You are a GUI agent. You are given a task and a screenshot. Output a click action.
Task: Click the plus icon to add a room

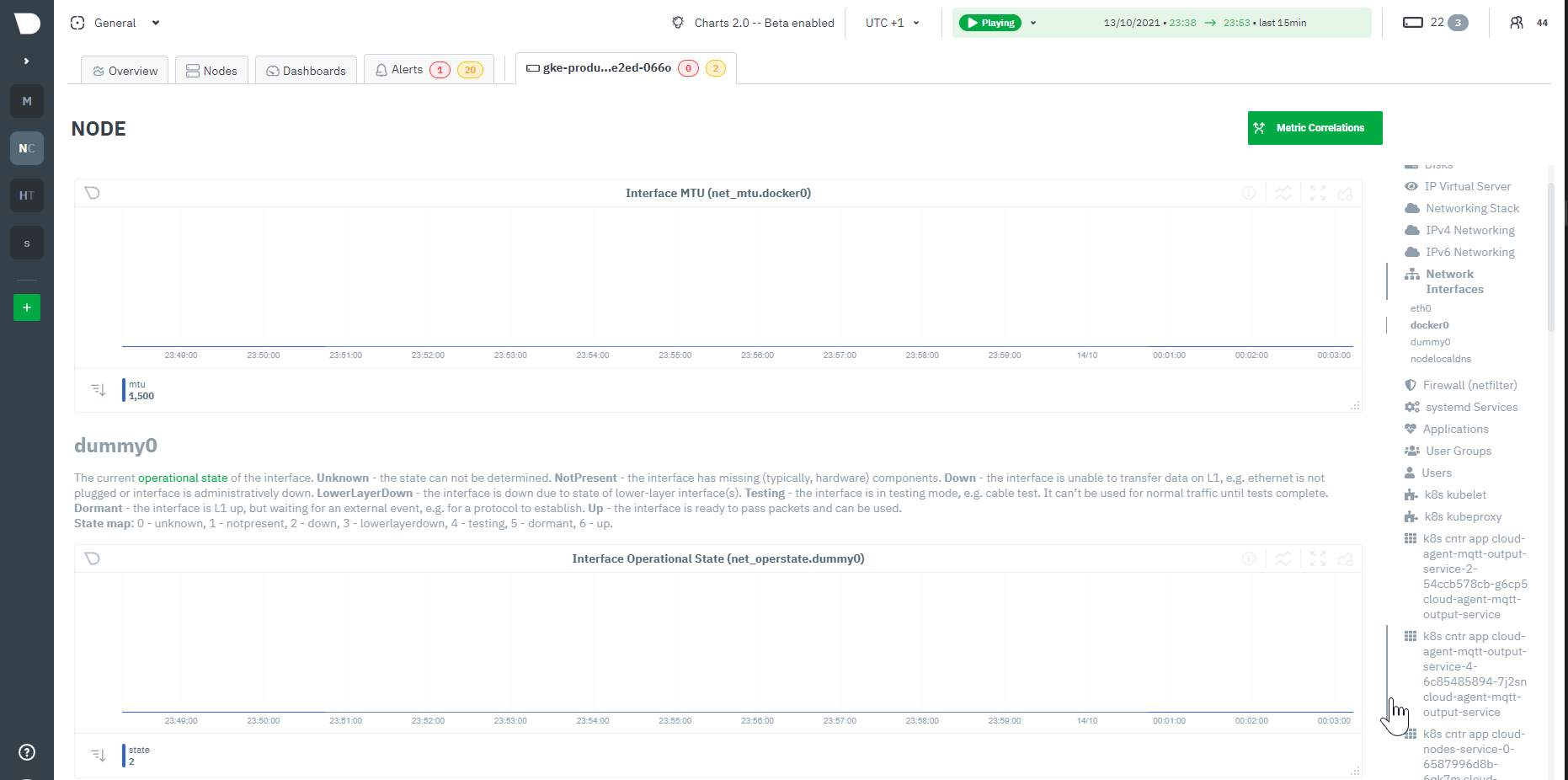(26, 307)
